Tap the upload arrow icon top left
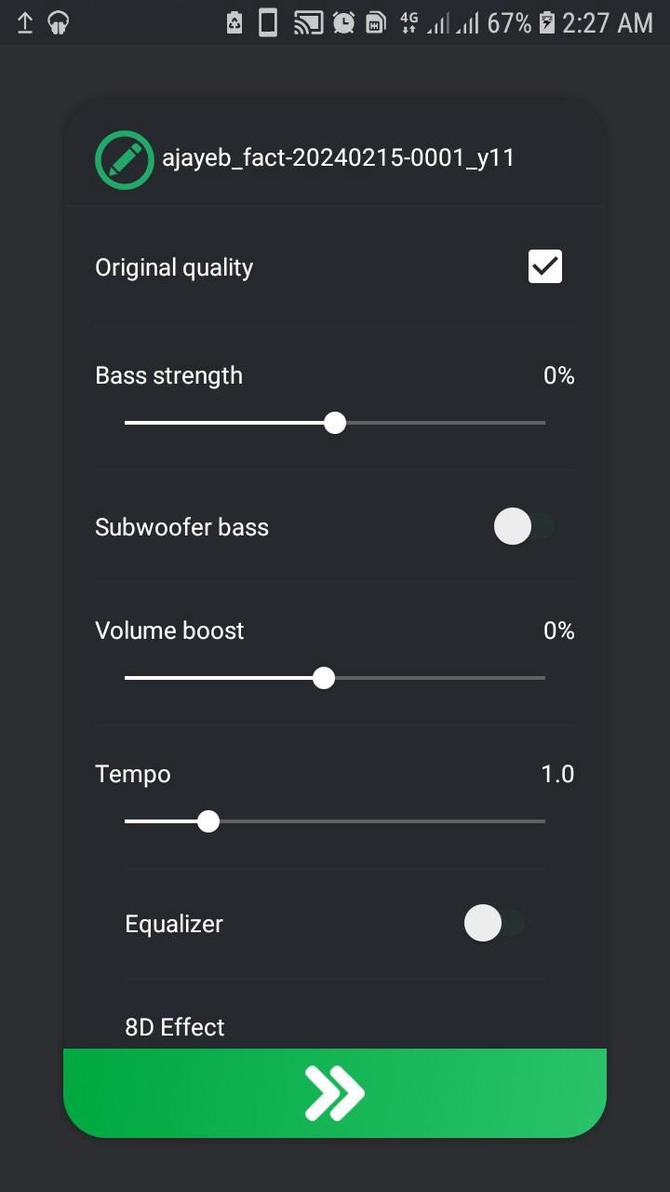This screenshot has height=1192, width=670. point(25,22)
